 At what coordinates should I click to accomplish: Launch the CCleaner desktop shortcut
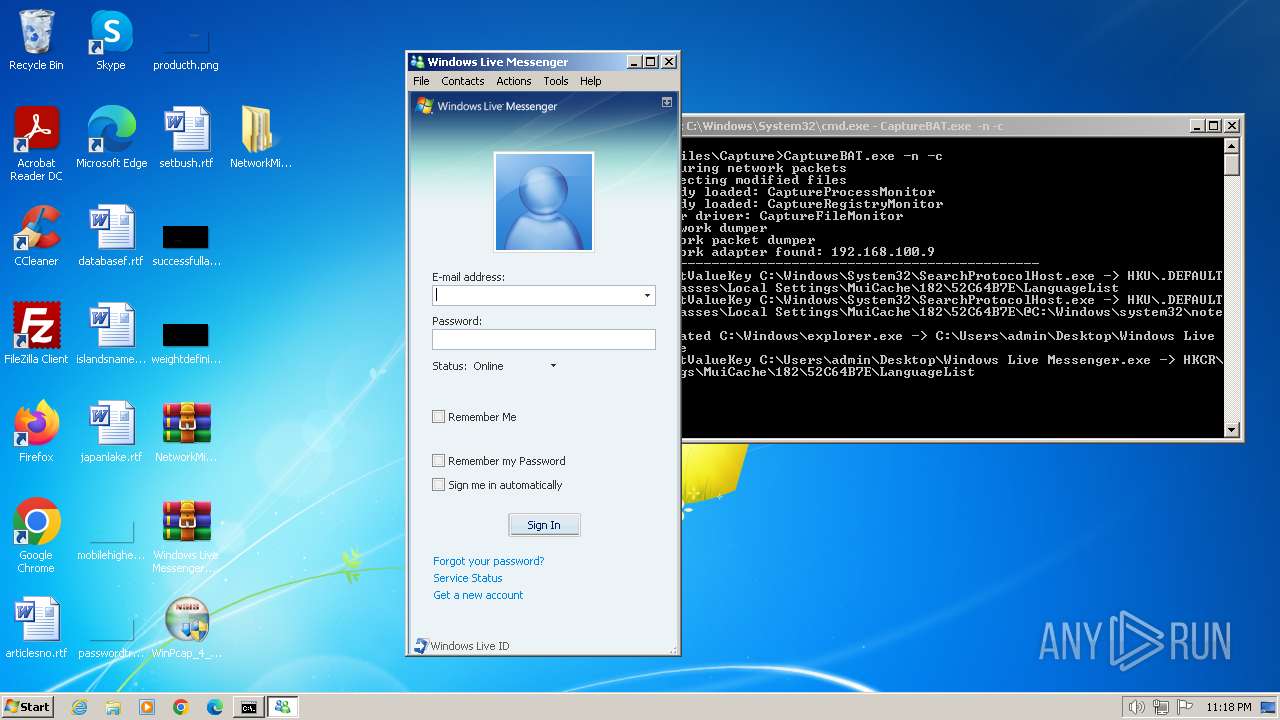click(x=36, y=236)
